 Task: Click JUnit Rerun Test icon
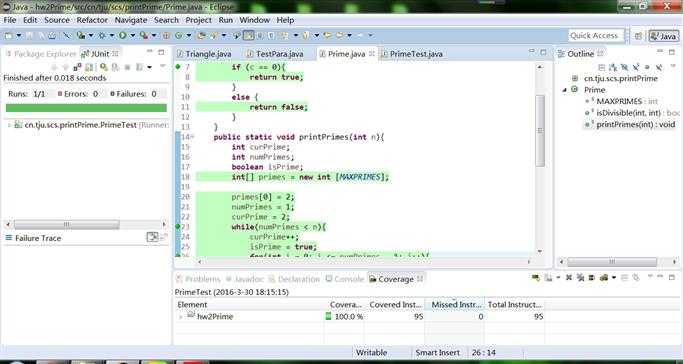pyautogui.click(x=103, y=67)
